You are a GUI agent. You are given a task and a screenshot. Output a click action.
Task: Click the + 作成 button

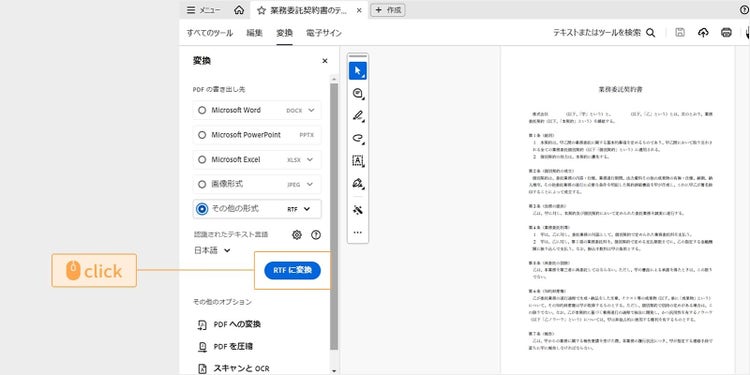tap(388, 10)
